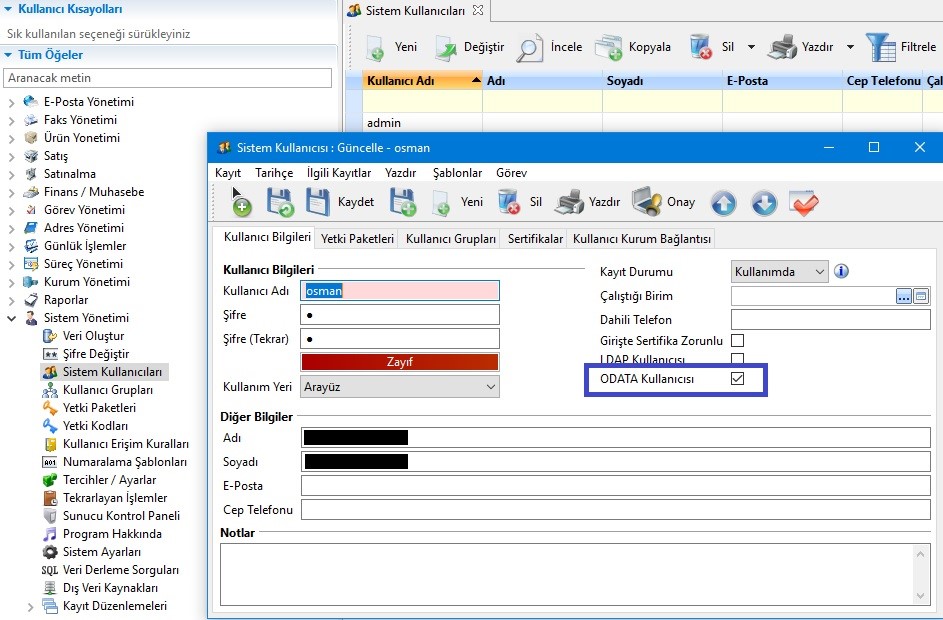Viewport: 943px width, 620px height.
Task: Open the Tarihçe menu
Action: click(274, 173)
